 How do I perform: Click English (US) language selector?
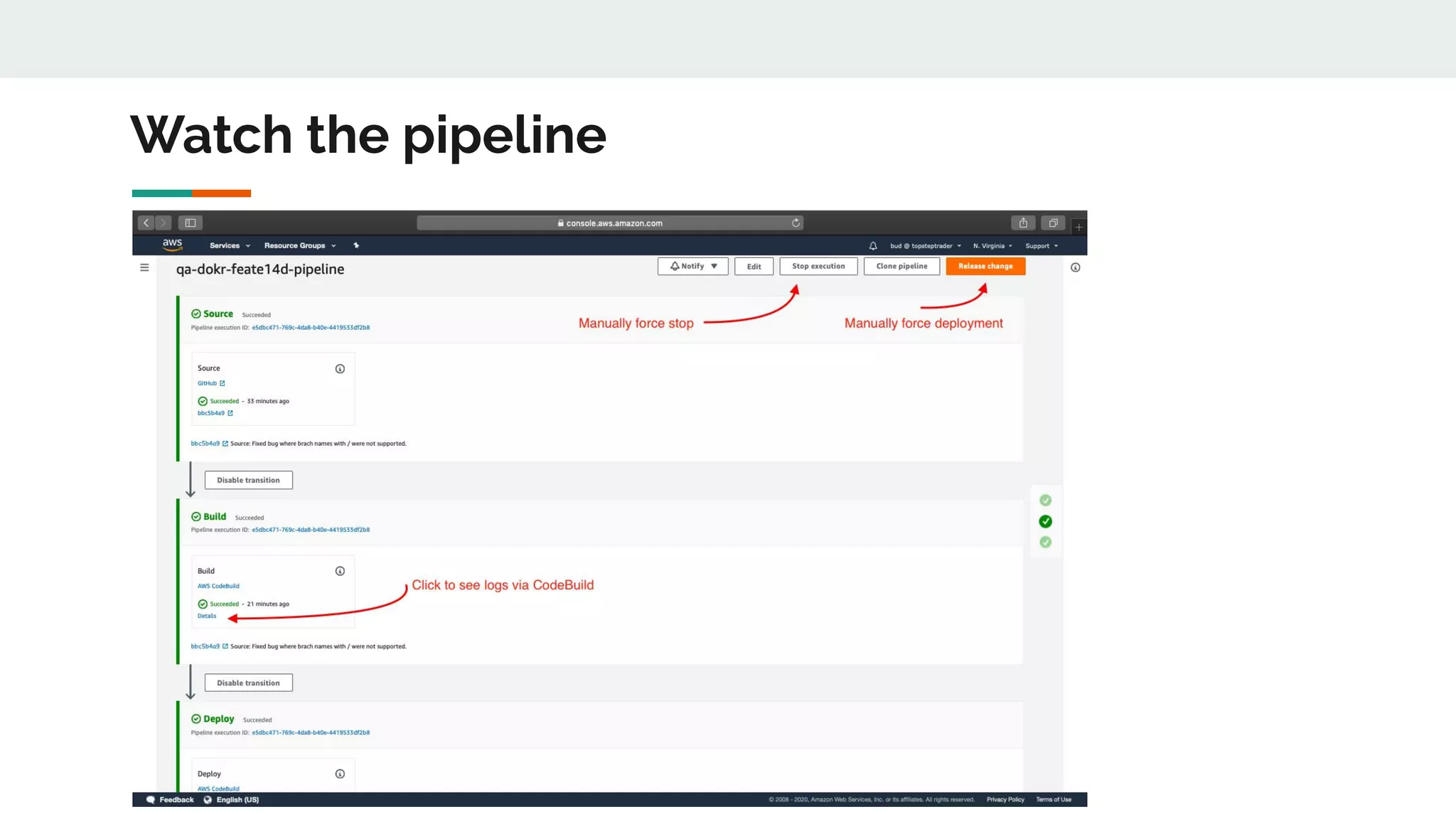(x=237, y=800)
